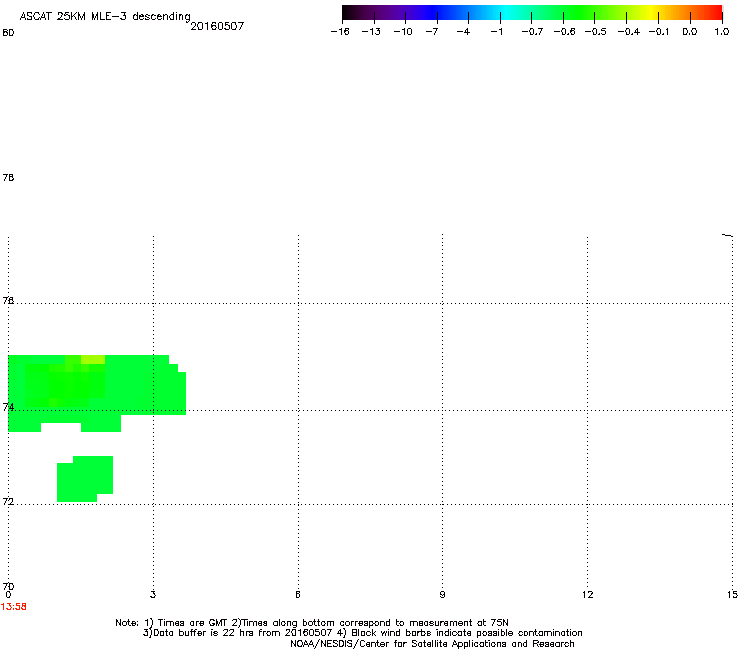Click the longitude label '15' on the axis
Screen dimensions: 740x650
tap(732, 595)
